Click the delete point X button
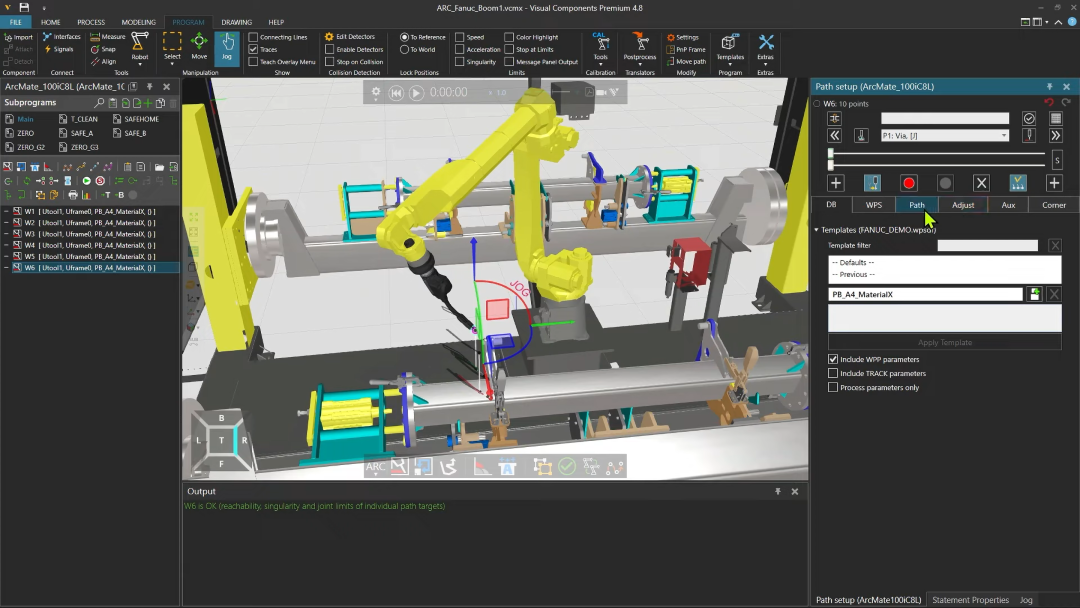 pos(982,183)
